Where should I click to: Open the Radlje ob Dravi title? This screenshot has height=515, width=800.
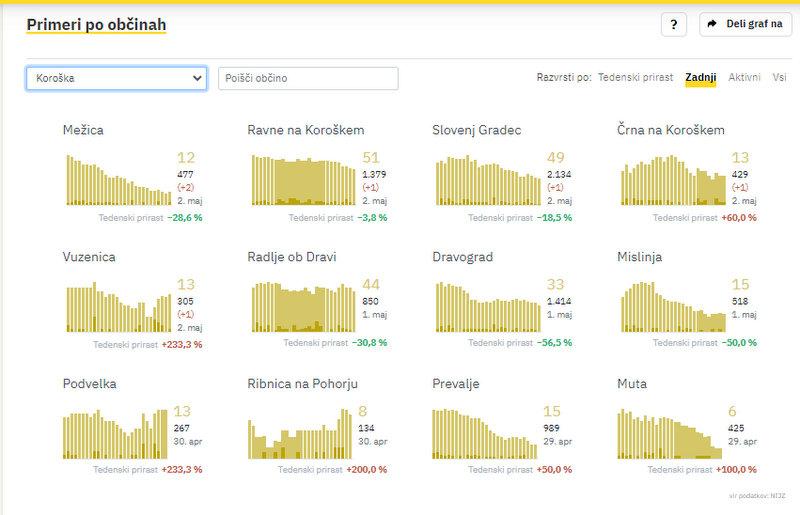292,257
